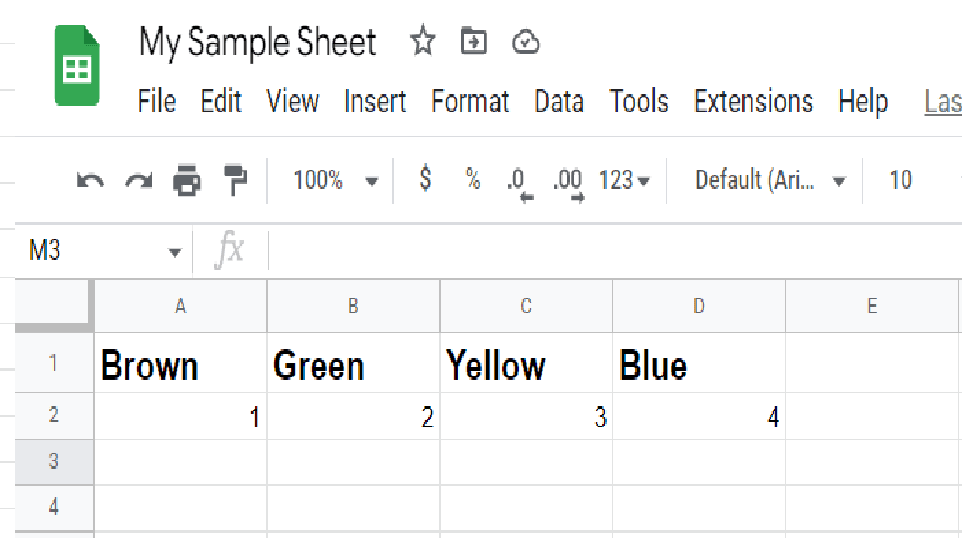Click the document title My Sample Sheet
Image resolution: width=962 pixels, height=538 pixels.
coord(257,42)
